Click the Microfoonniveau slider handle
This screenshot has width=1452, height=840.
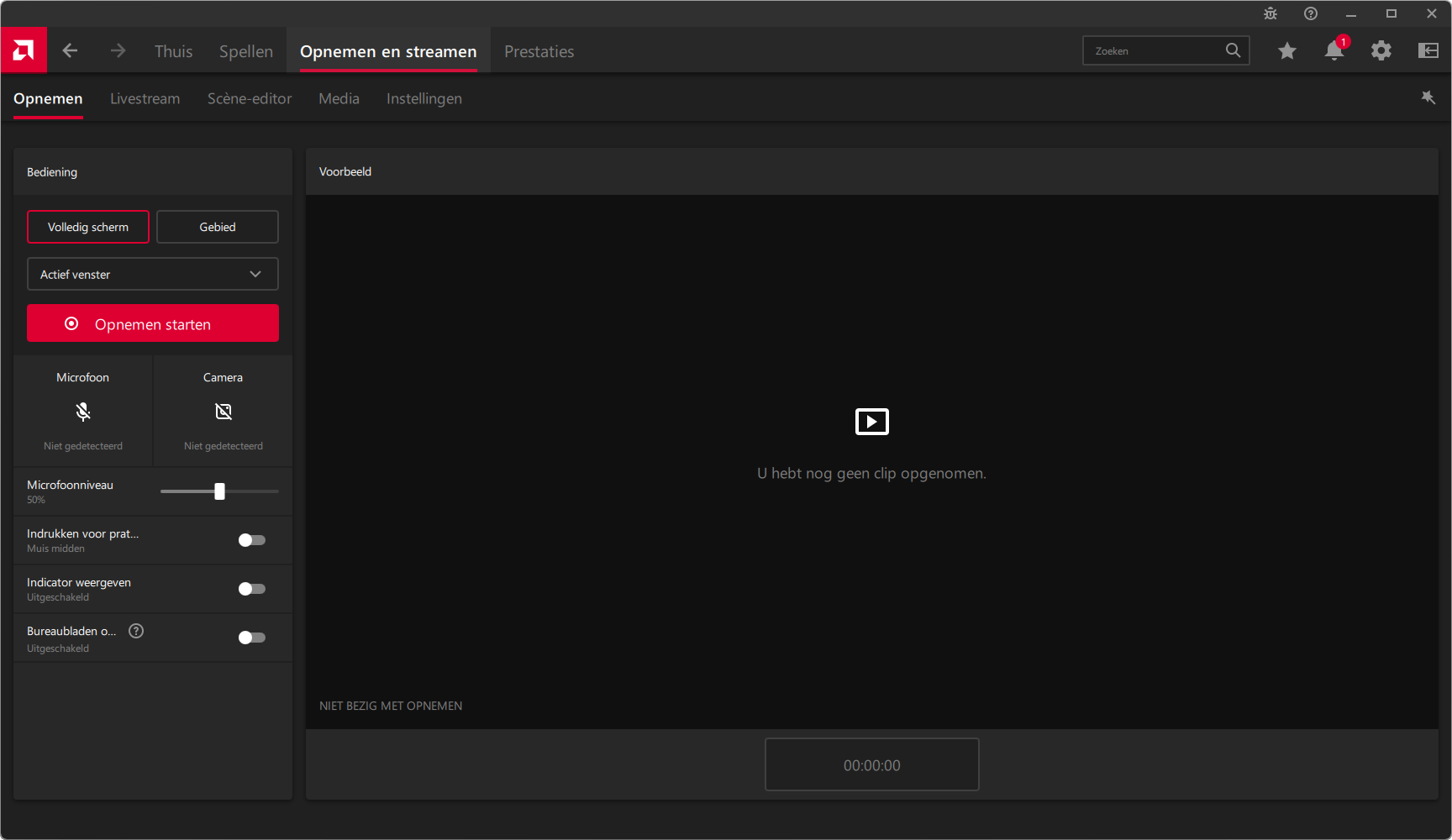pyautogui.click(x=219, y=491)
